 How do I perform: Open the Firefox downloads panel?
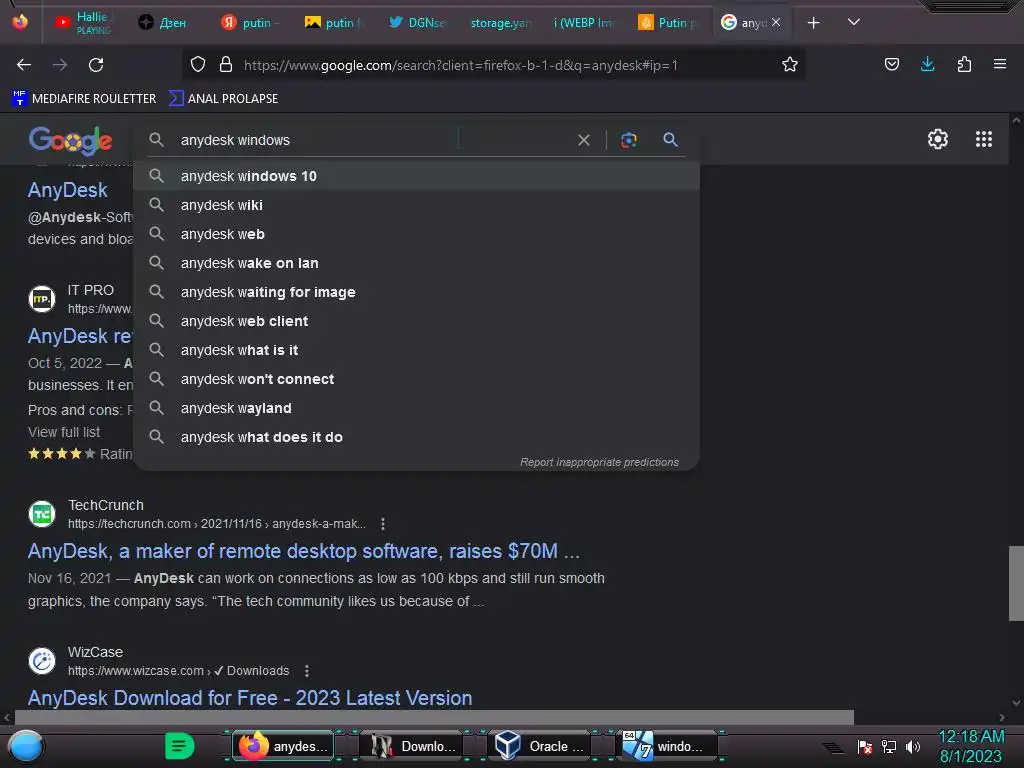pos(927,65)
